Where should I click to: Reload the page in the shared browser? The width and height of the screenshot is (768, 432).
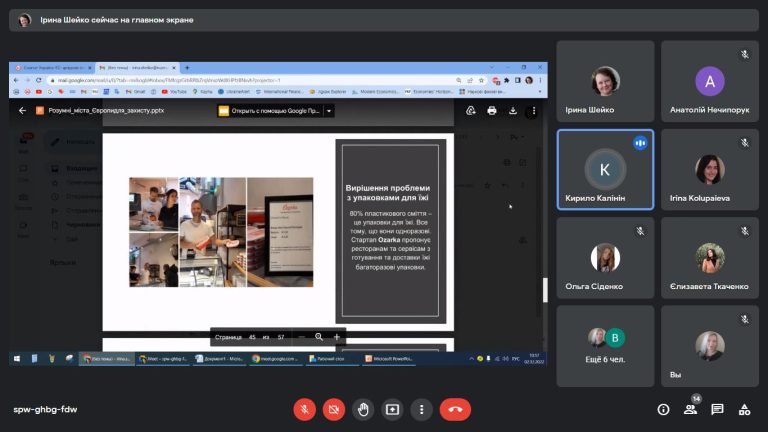[39, 80]
